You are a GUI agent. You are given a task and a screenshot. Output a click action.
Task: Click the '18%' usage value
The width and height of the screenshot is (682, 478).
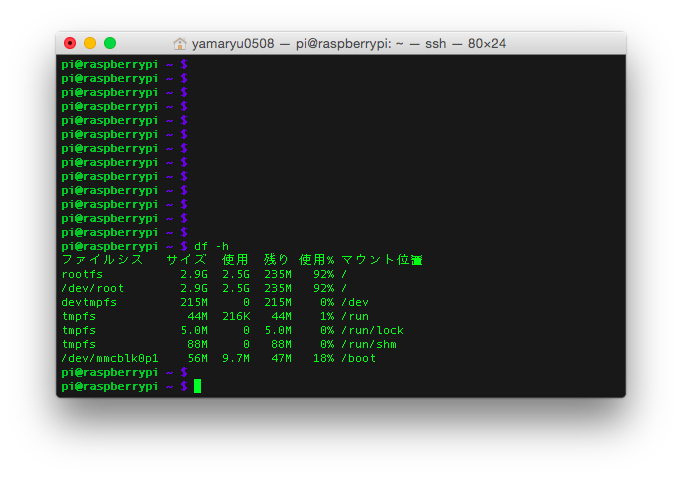coord(324,358)
